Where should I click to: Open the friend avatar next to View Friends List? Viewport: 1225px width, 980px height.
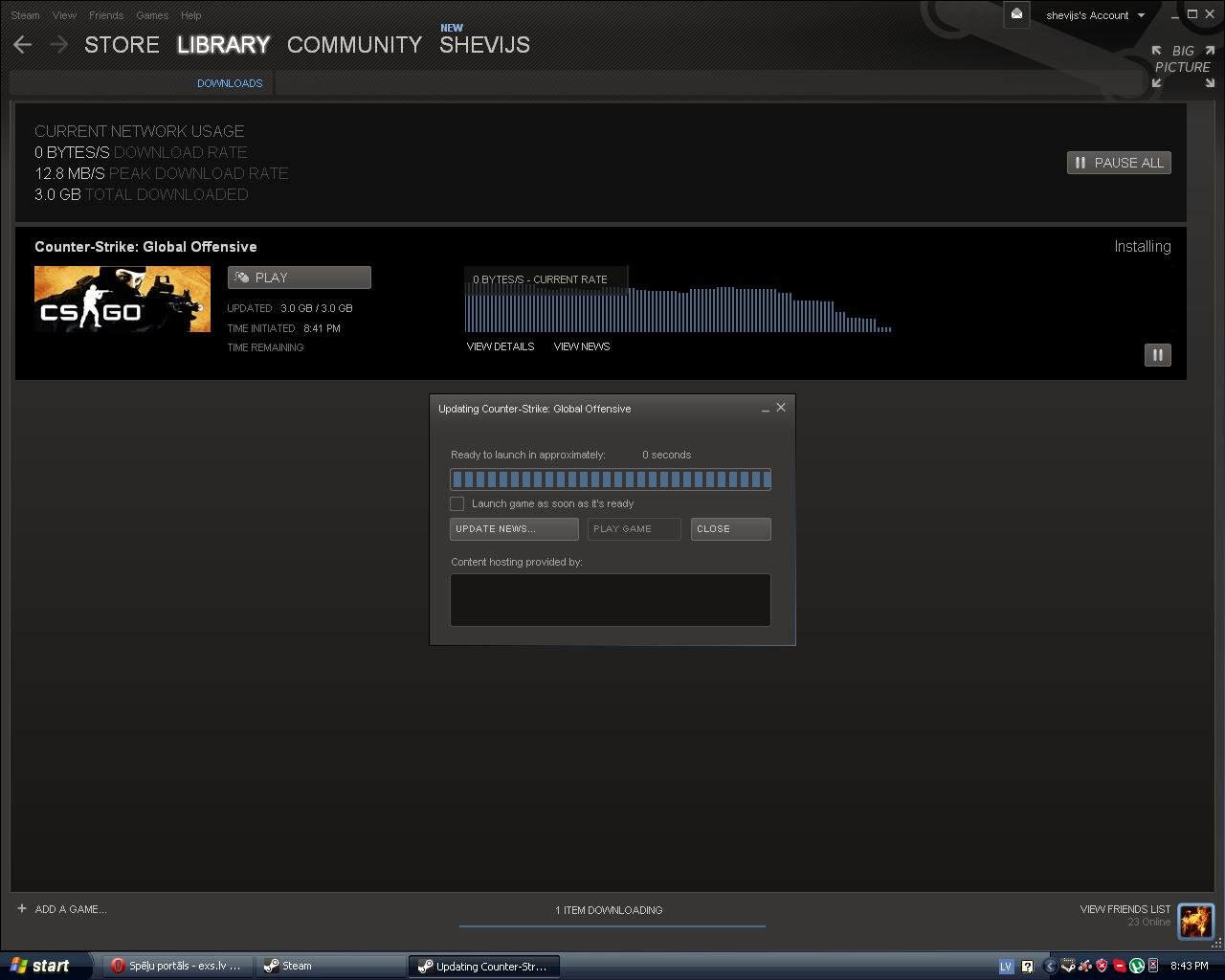point(1195,921)
